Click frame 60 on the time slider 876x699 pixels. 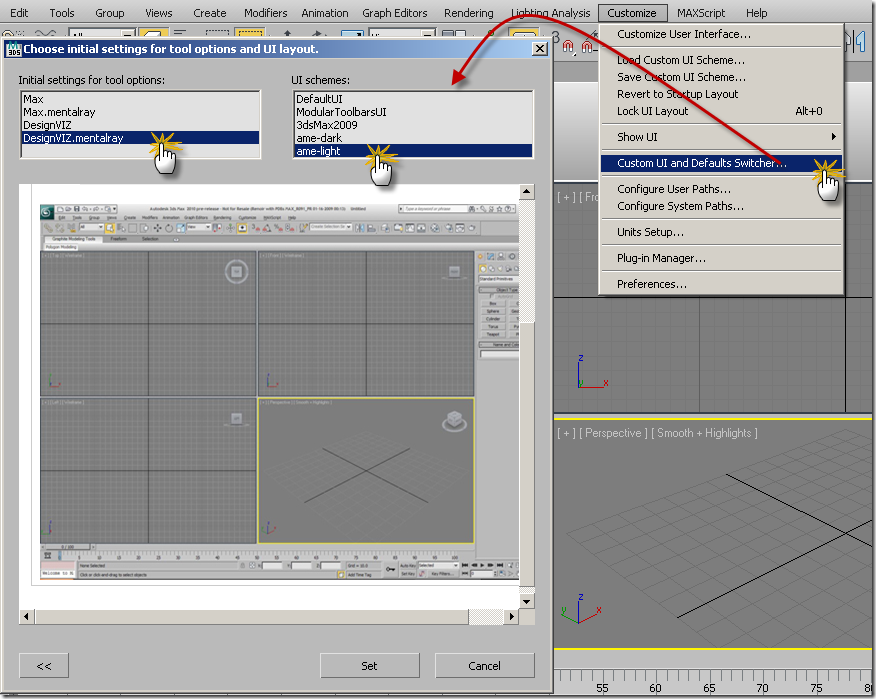point(655,688)
